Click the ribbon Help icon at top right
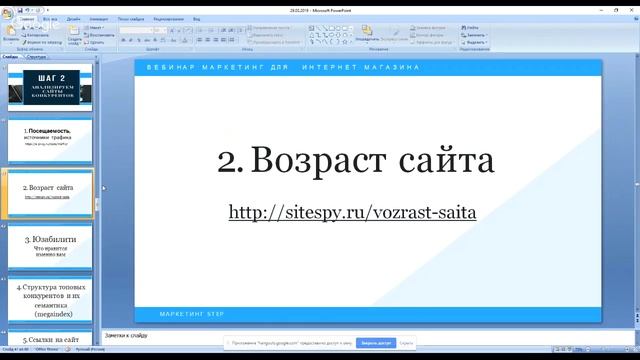640x360 pixels. [636, 19]
